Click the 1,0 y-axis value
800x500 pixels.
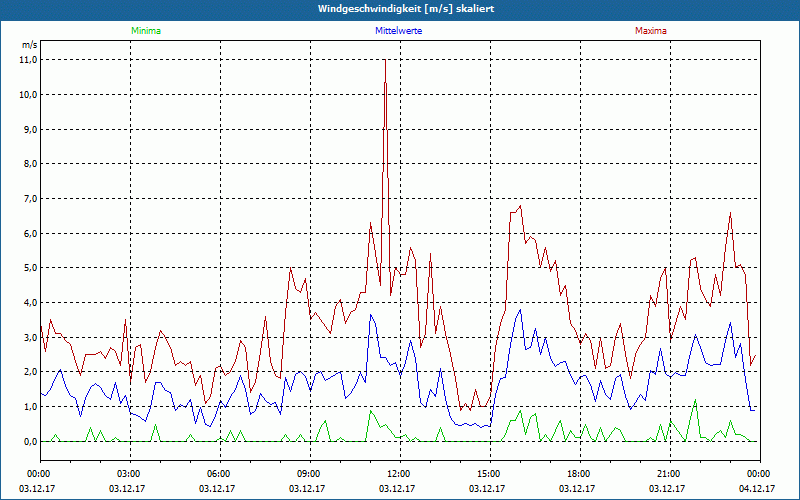[x=31, y=407]
